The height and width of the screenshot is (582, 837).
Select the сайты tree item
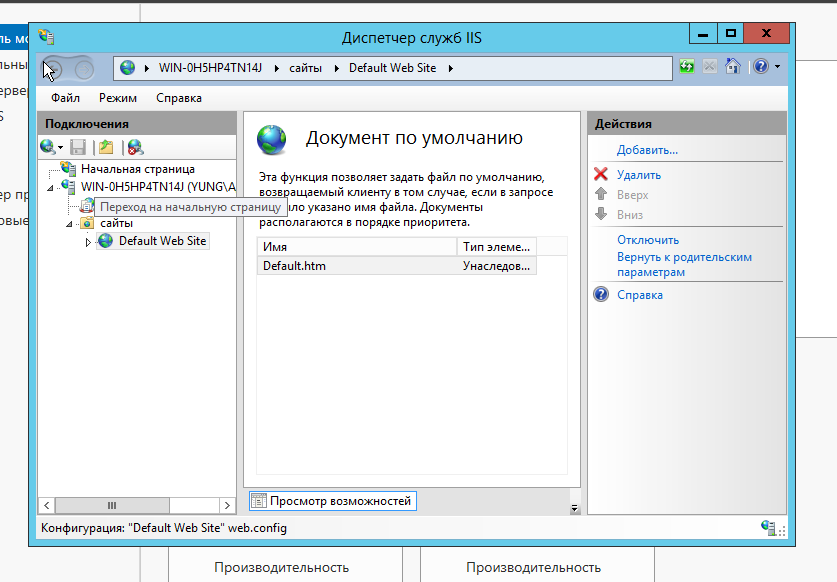[x=116, y=223]
